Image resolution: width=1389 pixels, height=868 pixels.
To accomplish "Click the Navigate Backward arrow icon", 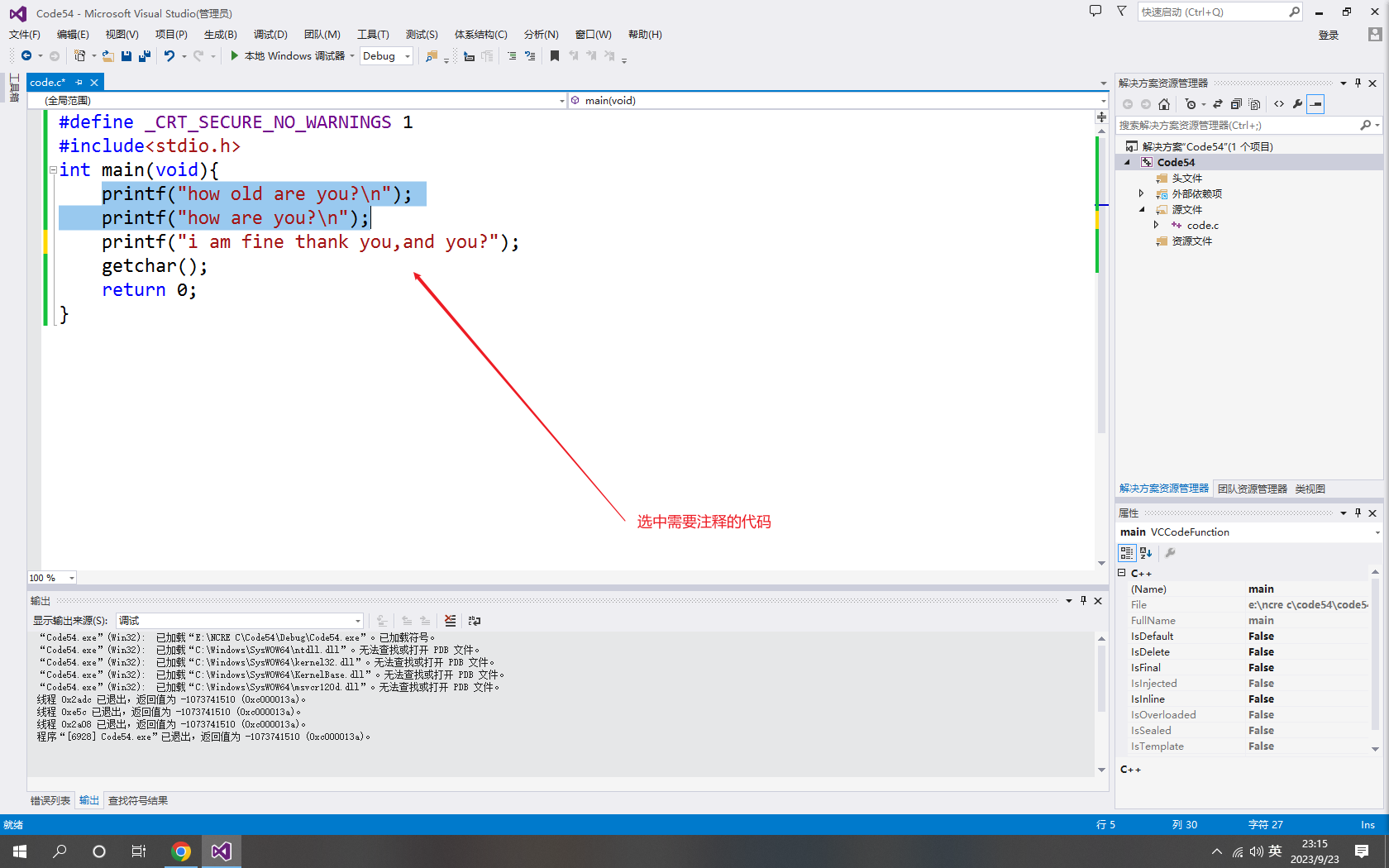I will click(x=26, y=55).
